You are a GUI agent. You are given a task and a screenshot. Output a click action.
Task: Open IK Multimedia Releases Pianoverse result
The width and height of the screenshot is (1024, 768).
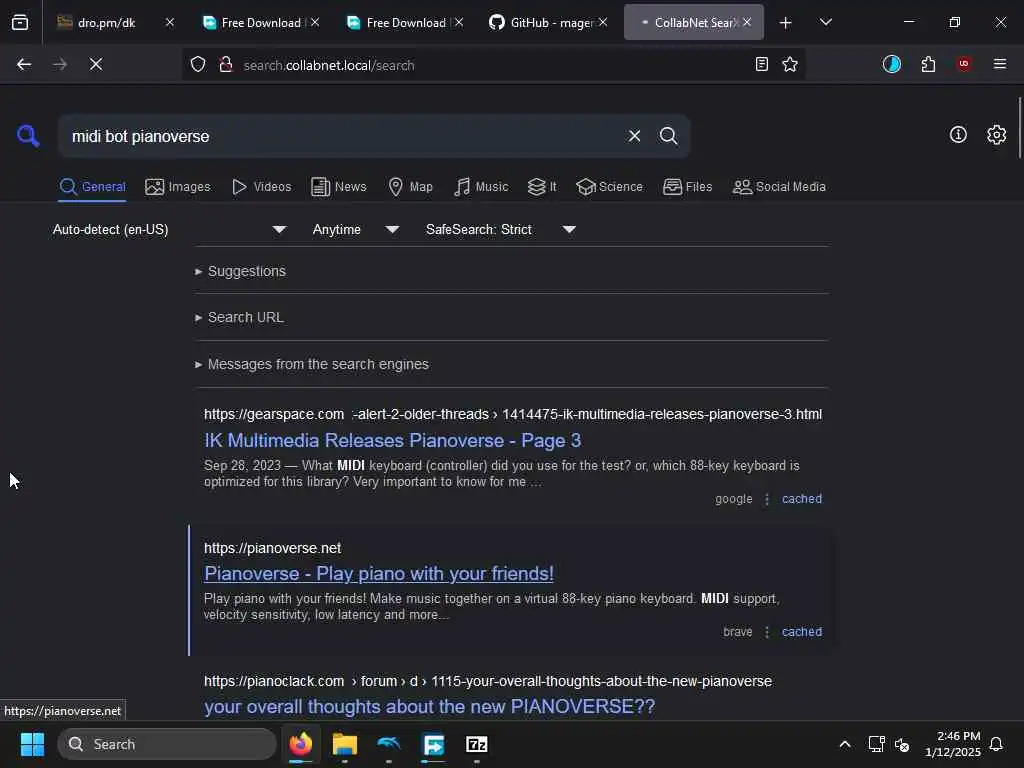tap(392, 441)
